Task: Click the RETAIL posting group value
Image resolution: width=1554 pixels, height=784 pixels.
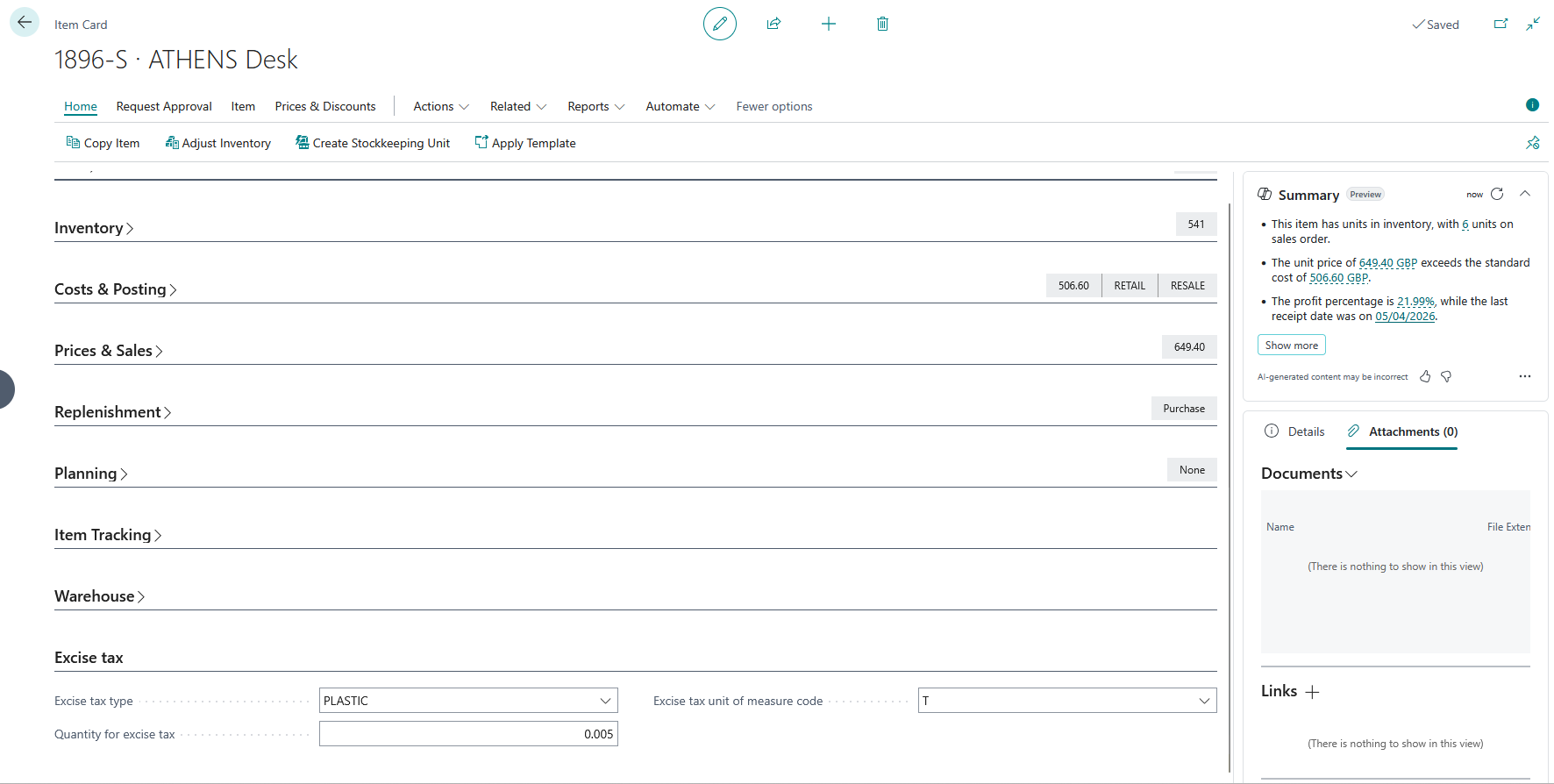Action: 1130,286
